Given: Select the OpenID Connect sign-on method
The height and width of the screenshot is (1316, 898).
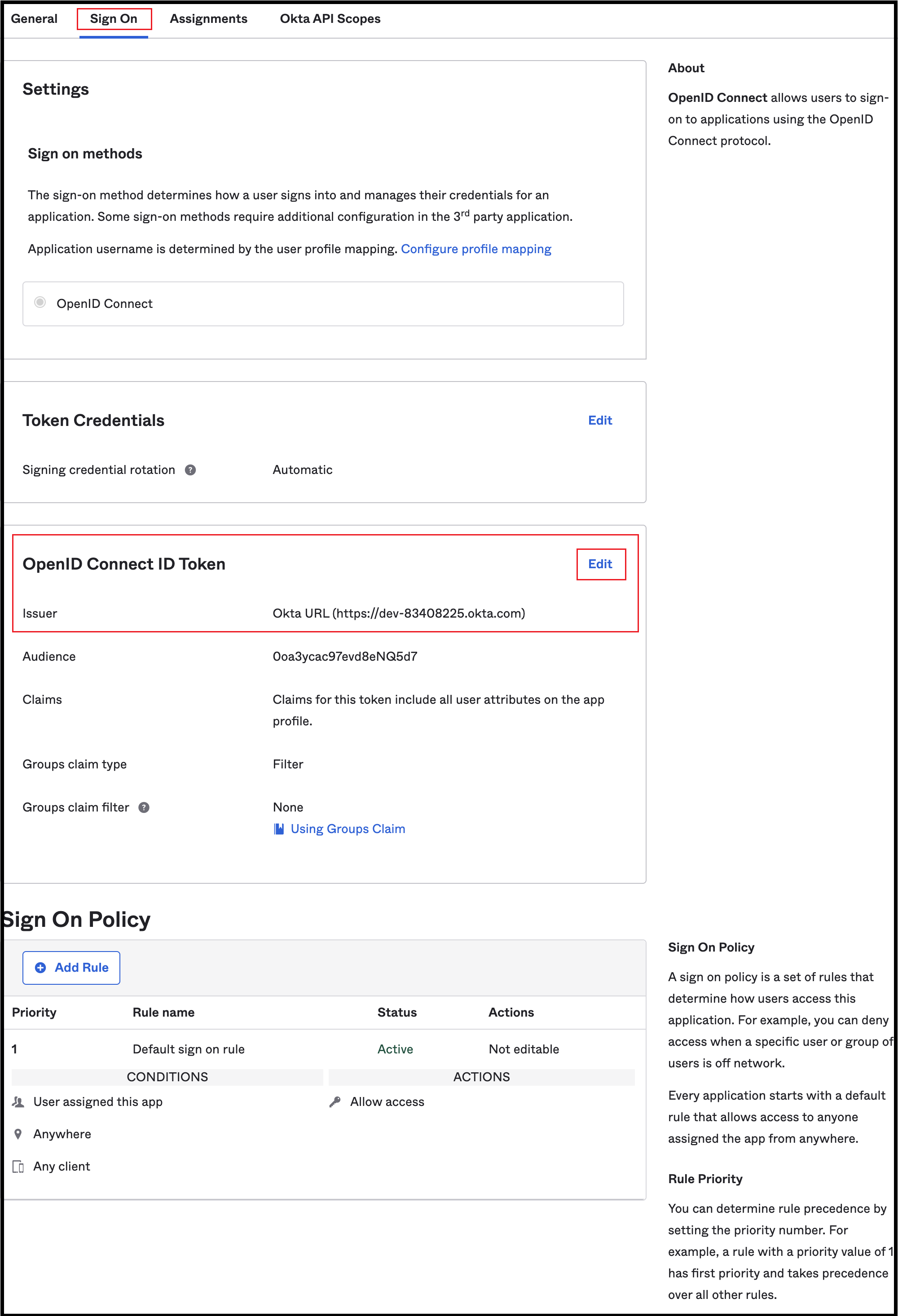Looking at the screenshot, I should (40, 303).
